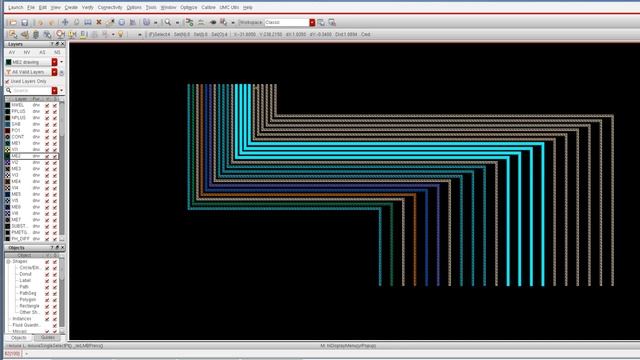Open the Launch menu
Viewport: 640px width, 360px height.
(16, 7)
